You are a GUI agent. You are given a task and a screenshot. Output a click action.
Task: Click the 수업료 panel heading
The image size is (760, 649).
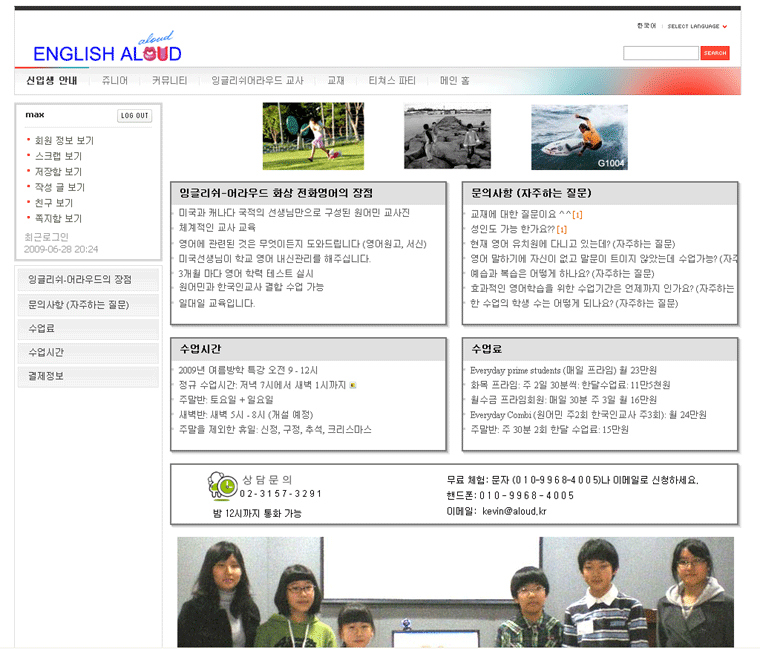[487, 349]
